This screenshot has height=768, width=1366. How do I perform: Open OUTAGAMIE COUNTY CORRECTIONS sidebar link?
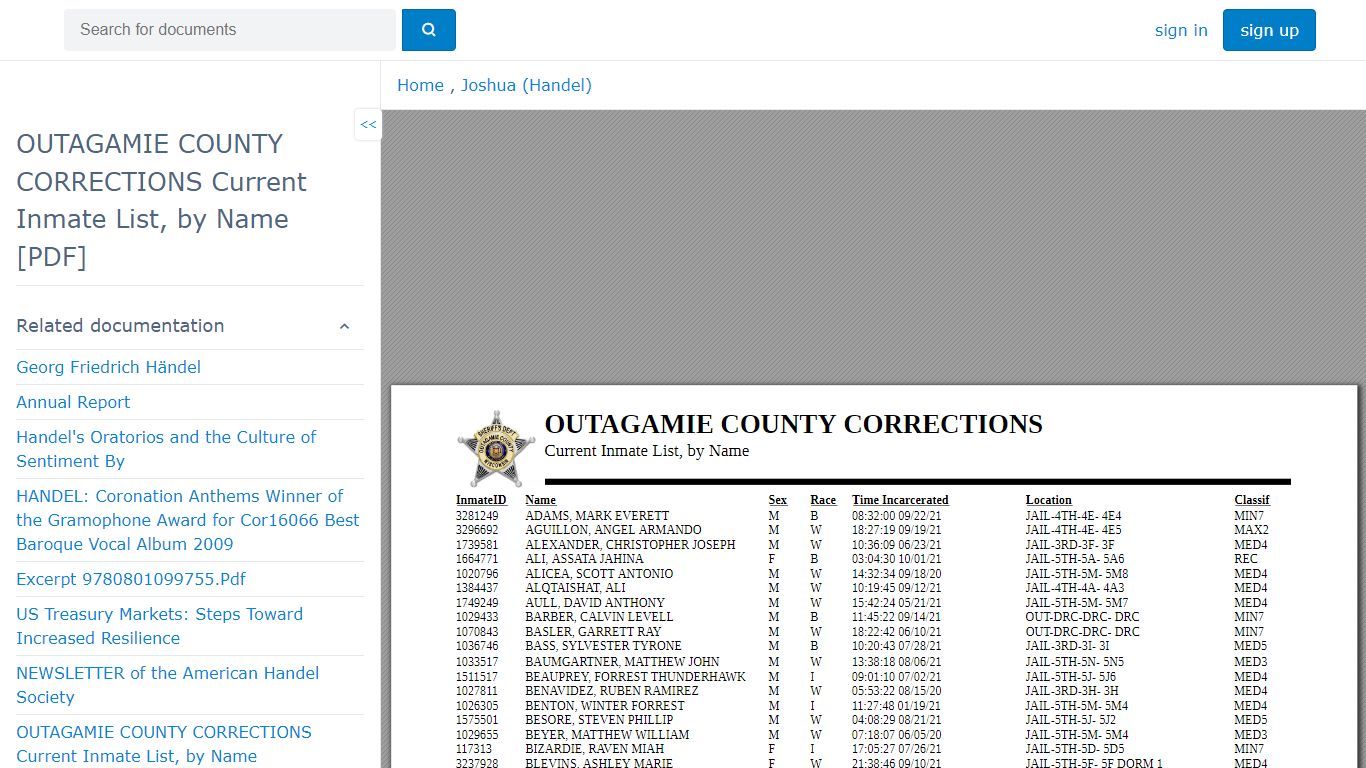(x=164, y=744)
